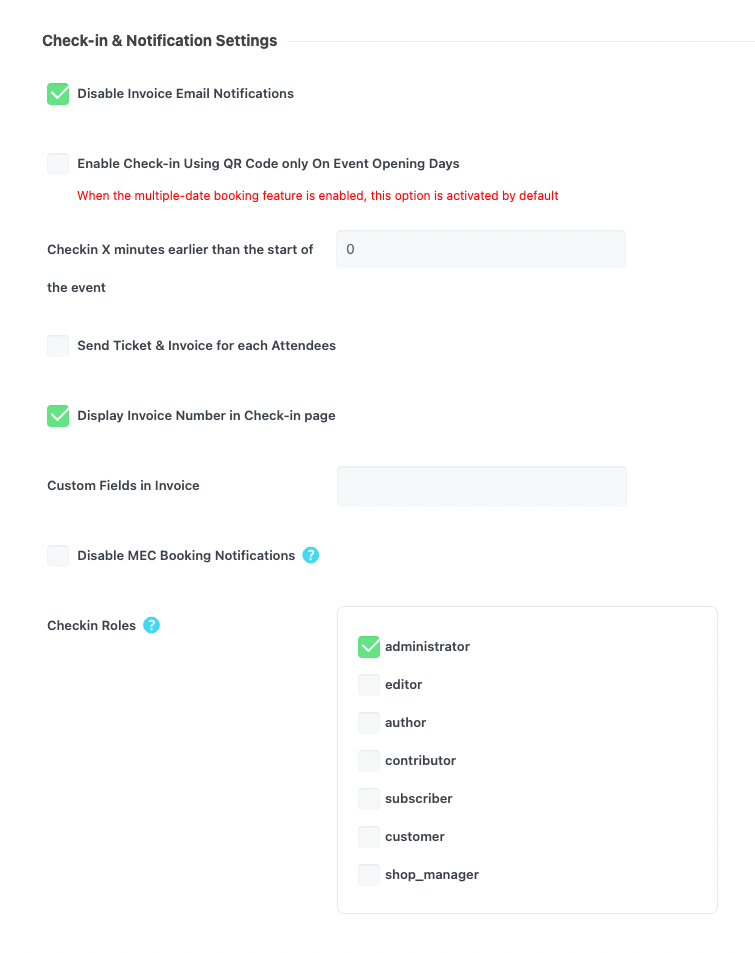Check the customer checkin role
Screen dimensions: 755x953
tap(369, 836)
